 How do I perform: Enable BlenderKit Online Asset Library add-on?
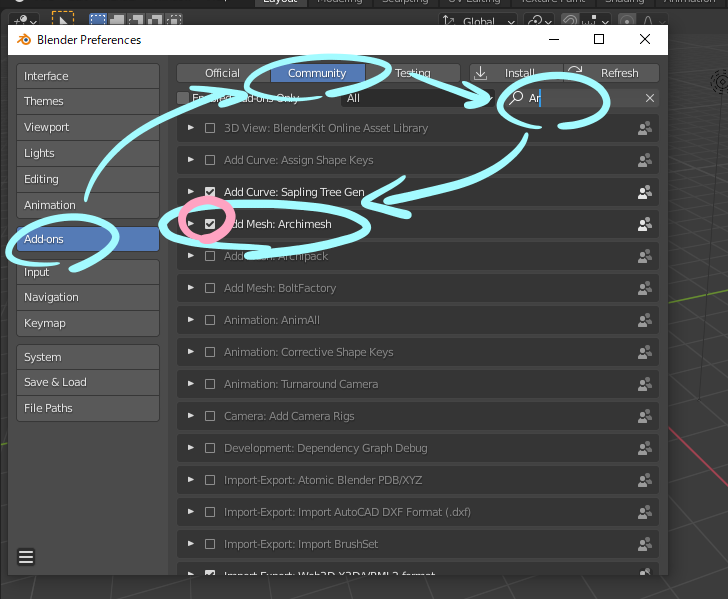click(x=210, y=128)
